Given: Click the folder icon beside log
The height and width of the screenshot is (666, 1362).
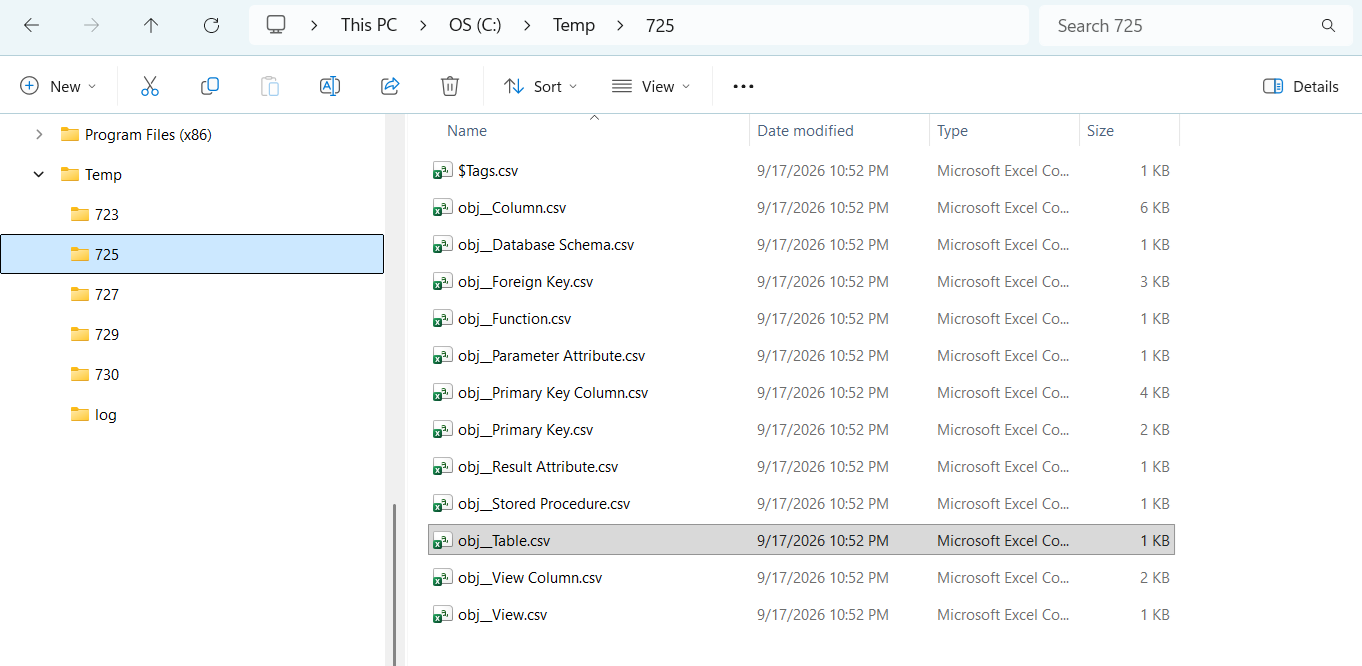Looking at the screenshot, I should 80,414.
